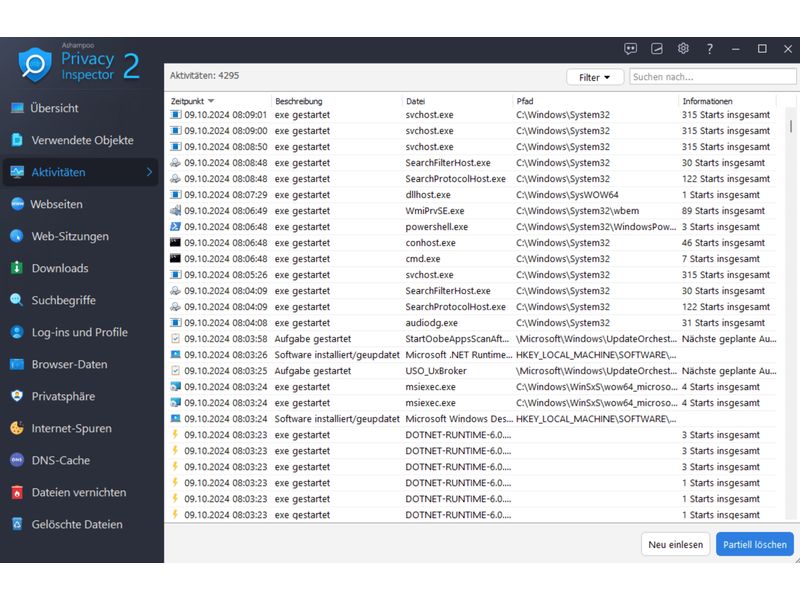
Task: Toggle sort arrow on Zeitpunkt column
Action: pyautogui.click(x=211, y=101)
